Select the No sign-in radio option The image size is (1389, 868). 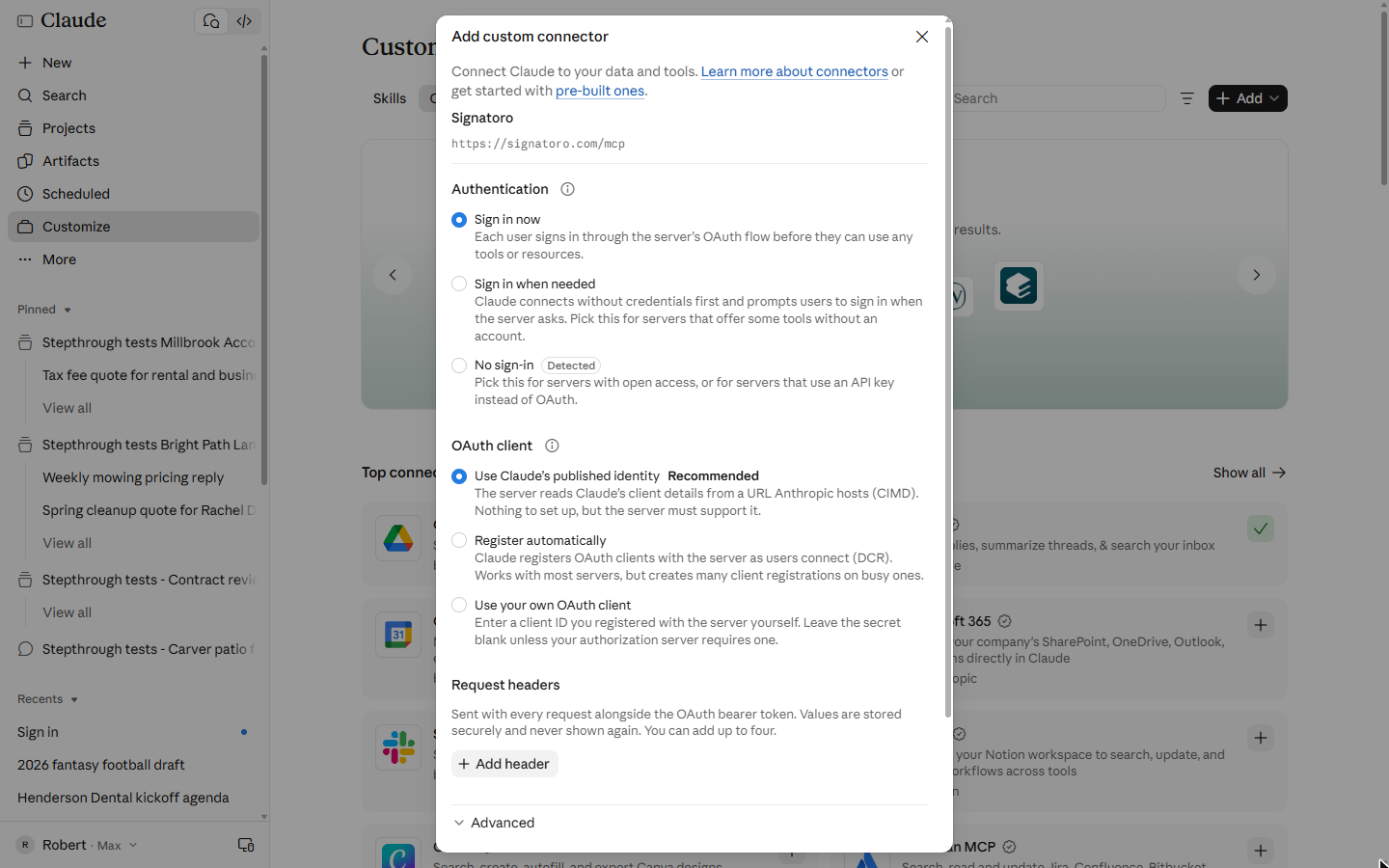pyautogui.click(x=459, y=366)
